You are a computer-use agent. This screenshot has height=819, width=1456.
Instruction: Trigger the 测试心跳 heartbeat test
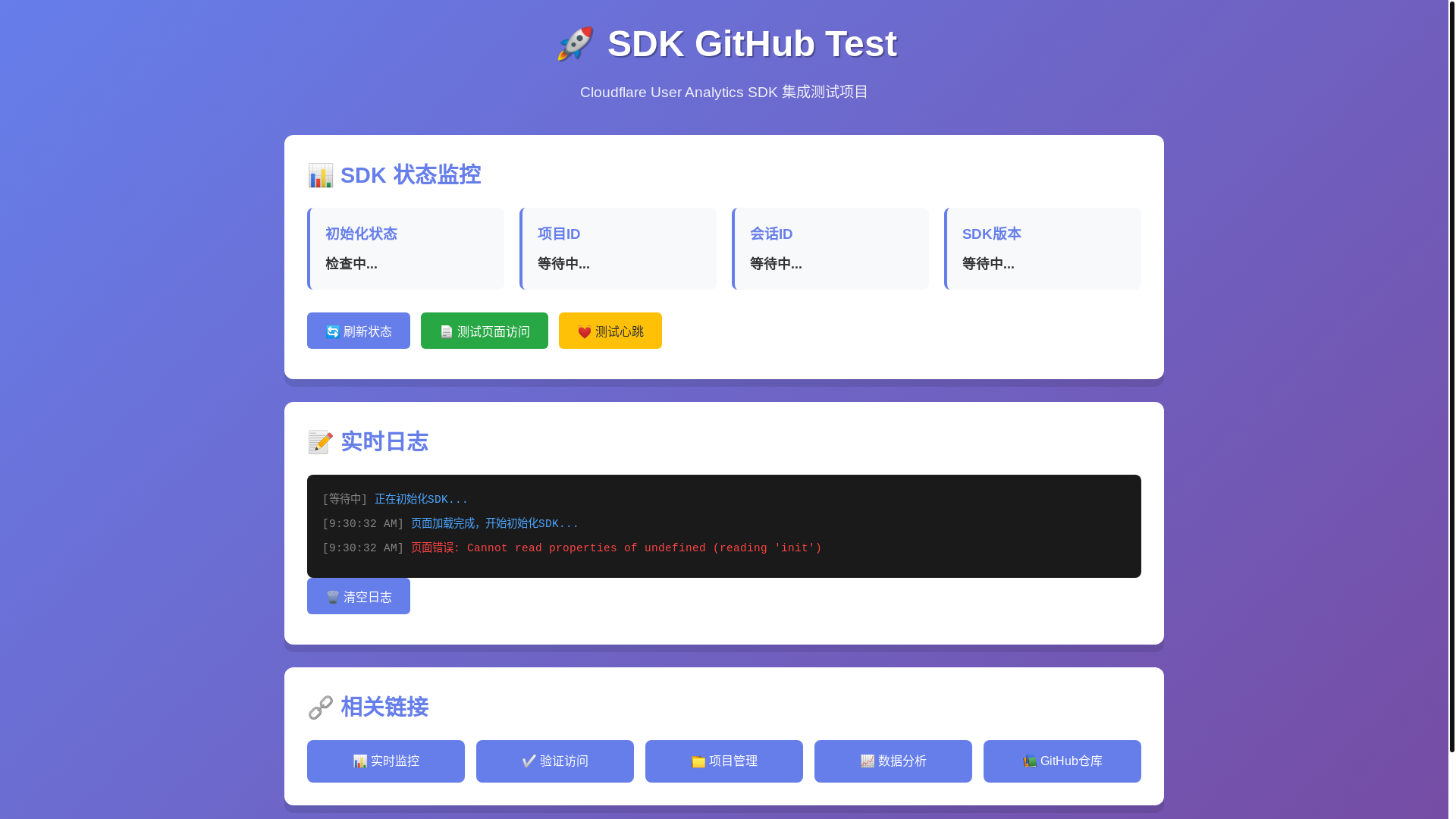(x=610, y=331)
